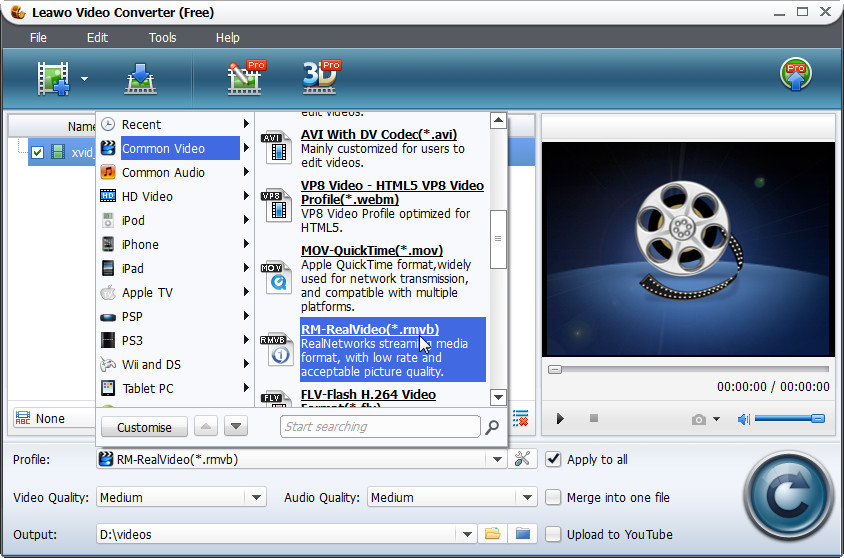Choose the Apple TV category
Image resolution: width=844 pixels, height=558 pixels.
175,292
